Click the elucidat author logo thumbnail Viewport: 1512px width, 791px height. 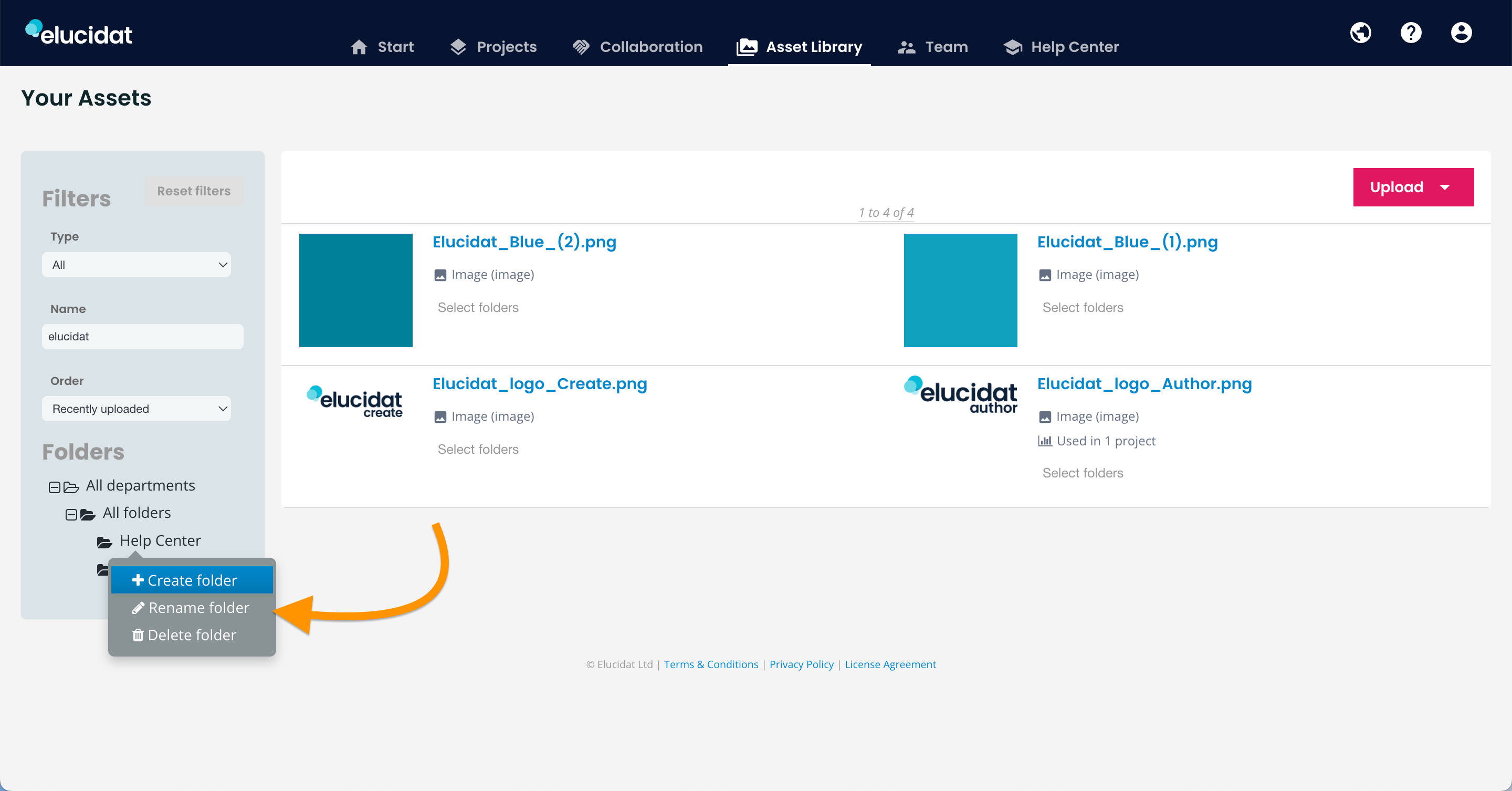pyautogui.click(x=961, y=394)
